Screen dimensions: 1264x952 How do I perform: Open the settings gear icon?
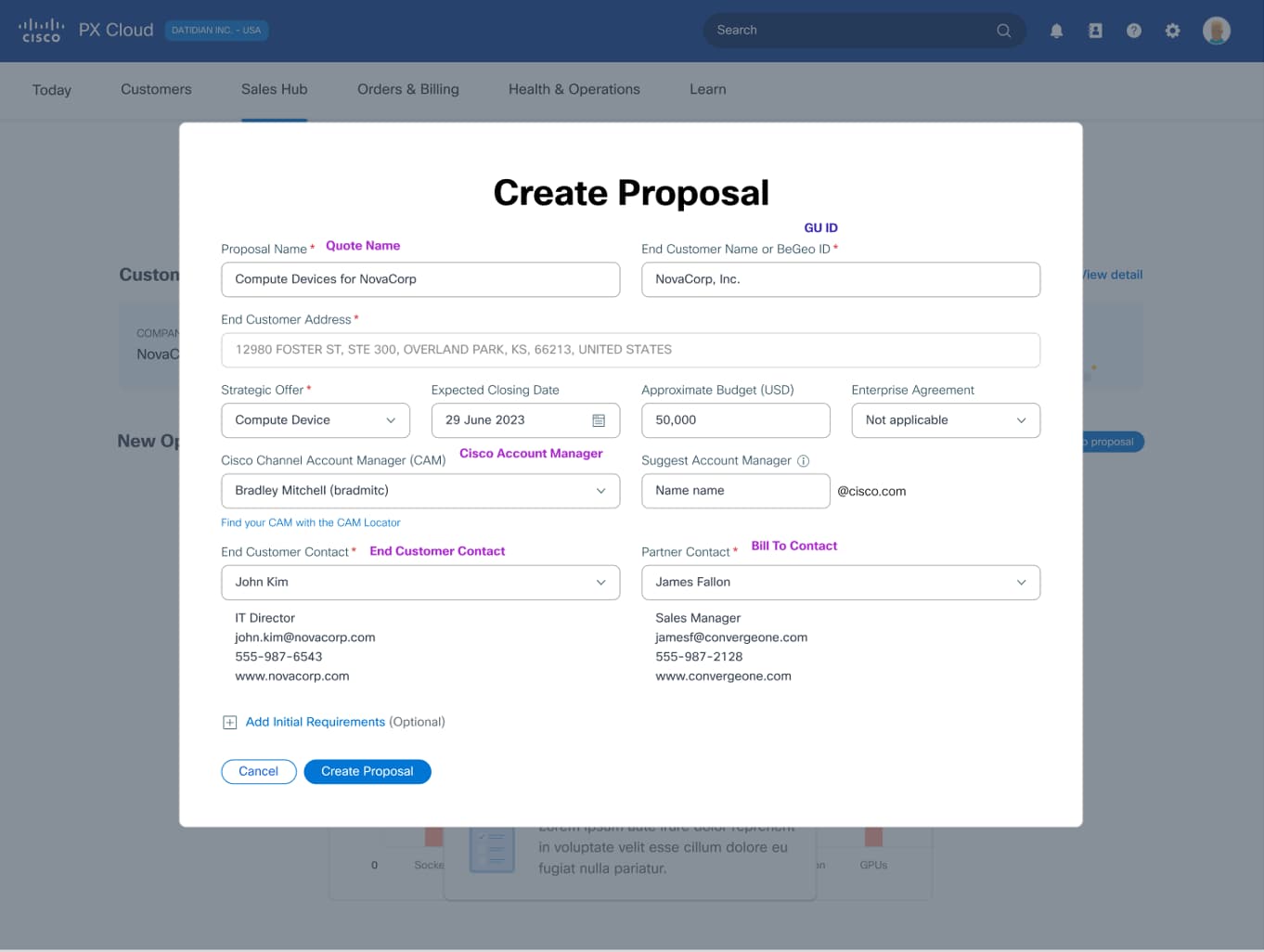[1173, 31]
